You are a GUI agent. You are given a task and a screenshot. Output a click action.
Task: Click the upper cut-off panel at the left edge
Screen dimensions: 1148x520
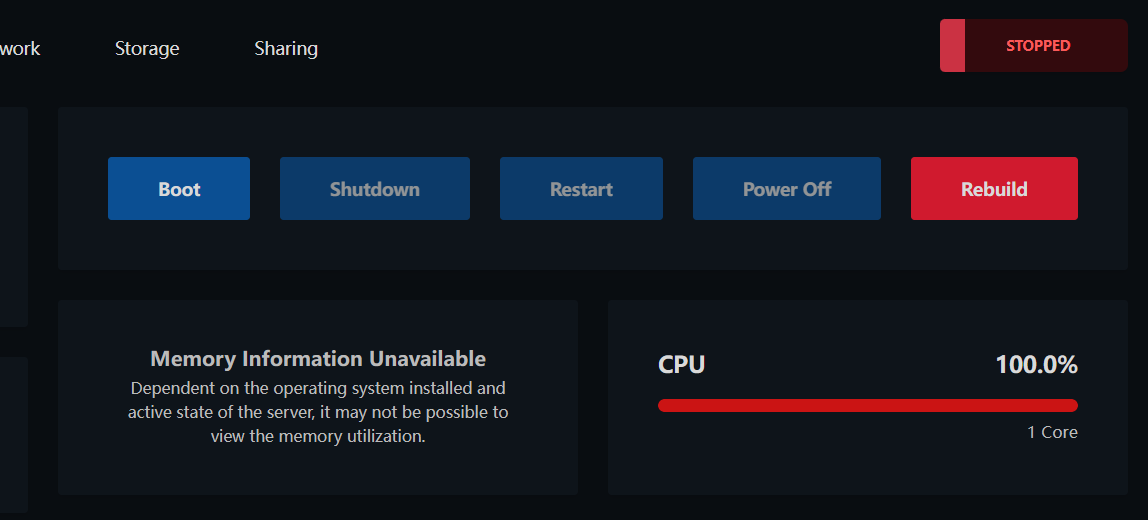point(14,217)
